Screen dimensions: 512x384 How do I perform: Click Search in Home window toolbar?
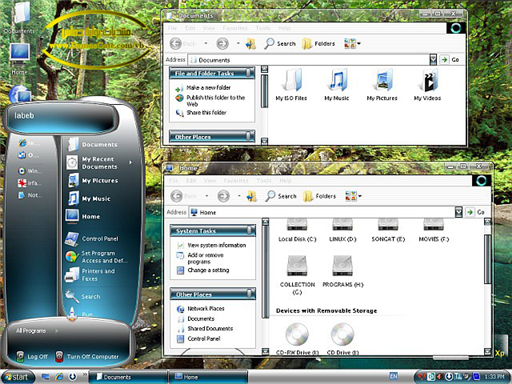point(281,196)
